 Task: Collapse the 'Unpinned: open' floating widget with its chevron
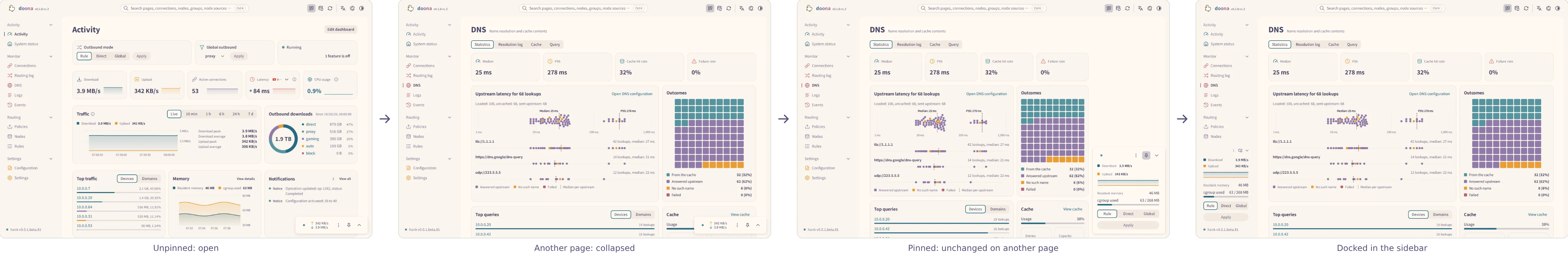click(359, 225)
